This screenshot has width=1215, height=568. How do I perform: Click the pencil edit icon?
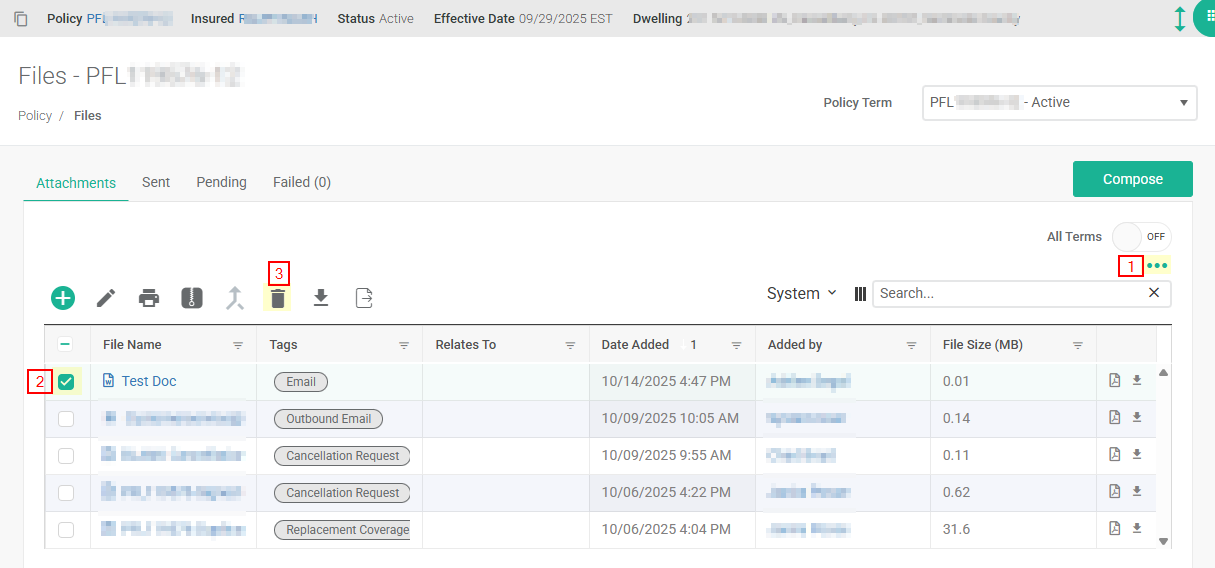tap(106, 298)
